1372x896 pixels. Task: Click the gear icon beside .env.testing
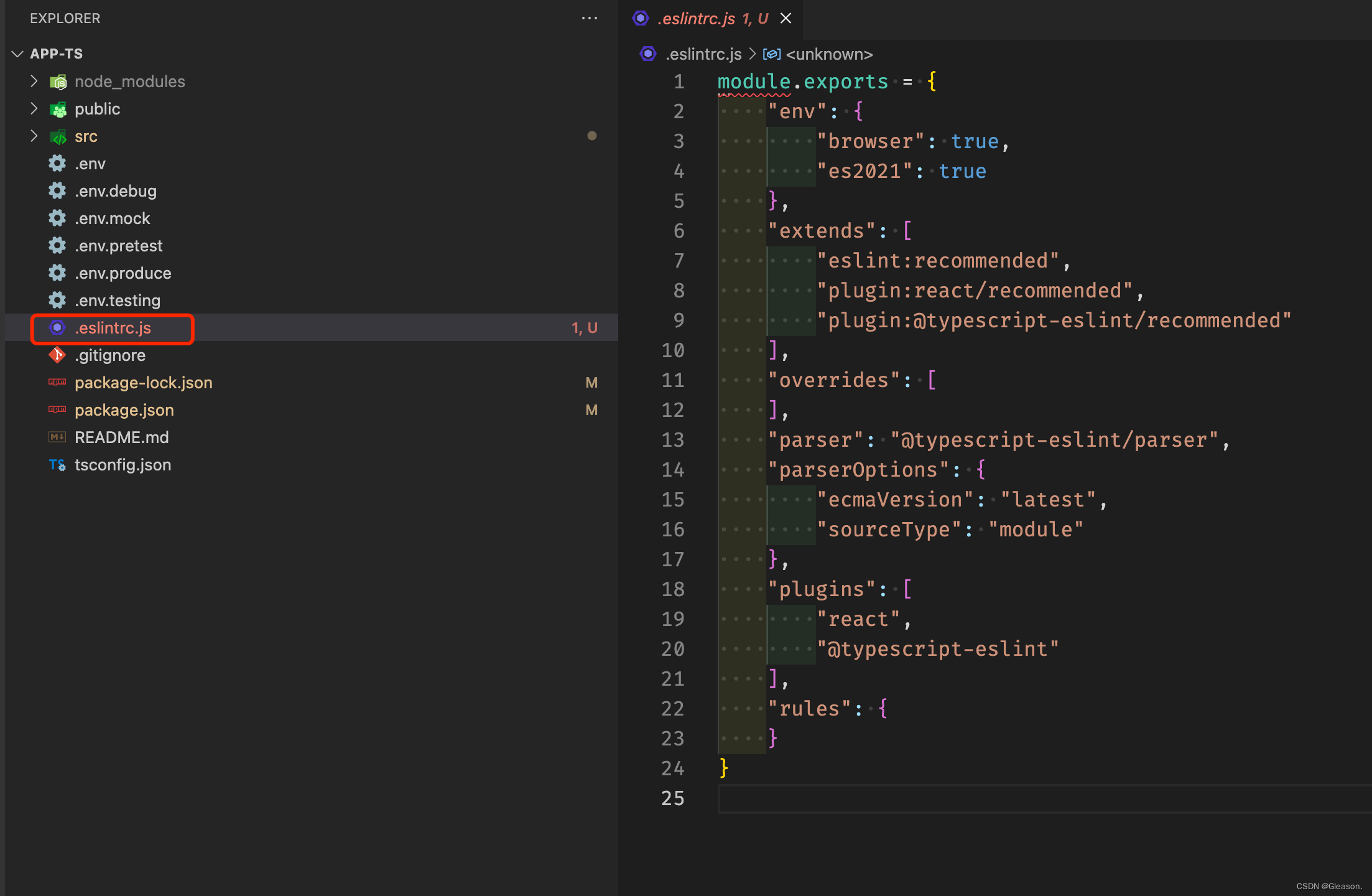coord(57,301)
